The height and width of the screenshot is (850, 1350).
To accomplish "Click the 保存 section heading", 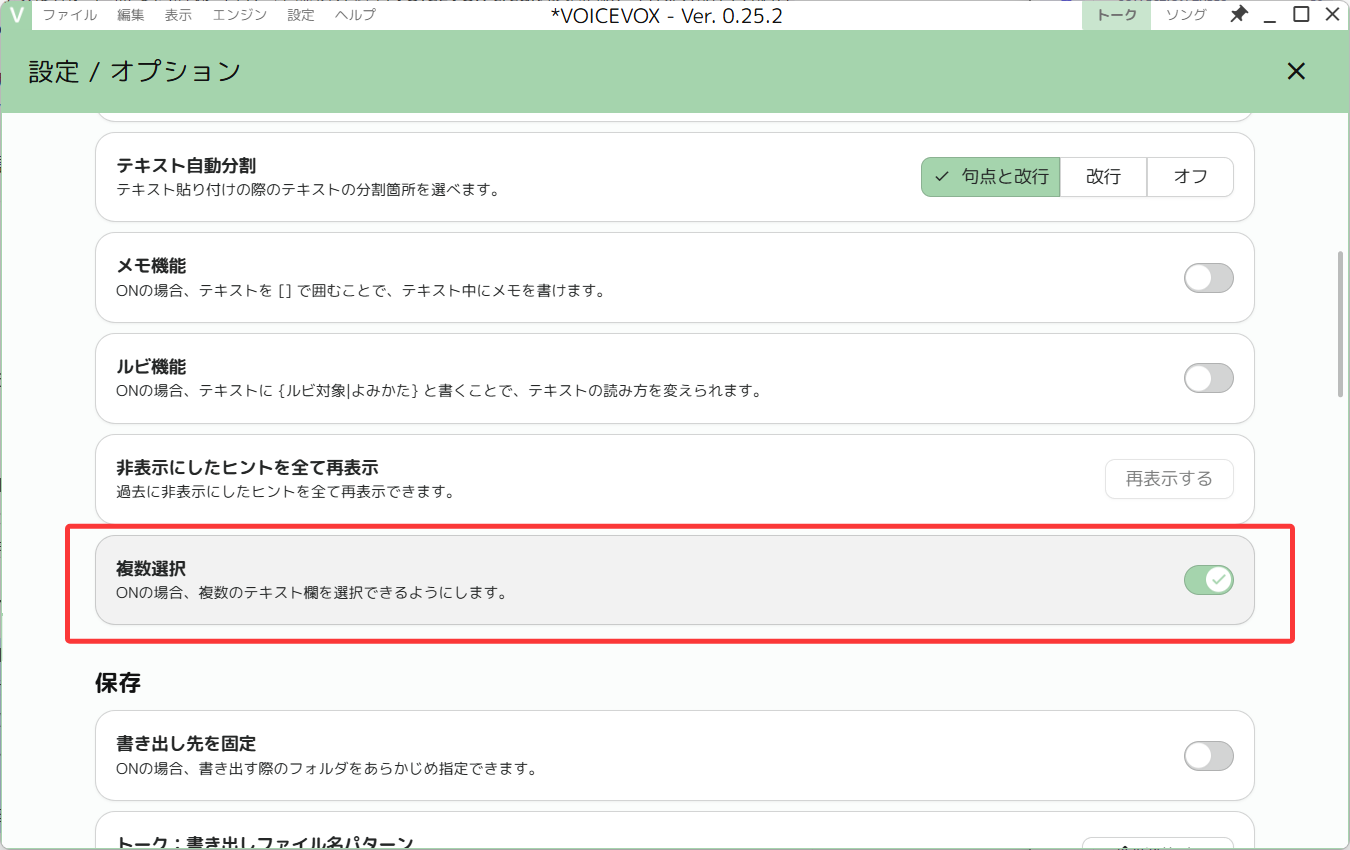I will click(x=118, y=683).
